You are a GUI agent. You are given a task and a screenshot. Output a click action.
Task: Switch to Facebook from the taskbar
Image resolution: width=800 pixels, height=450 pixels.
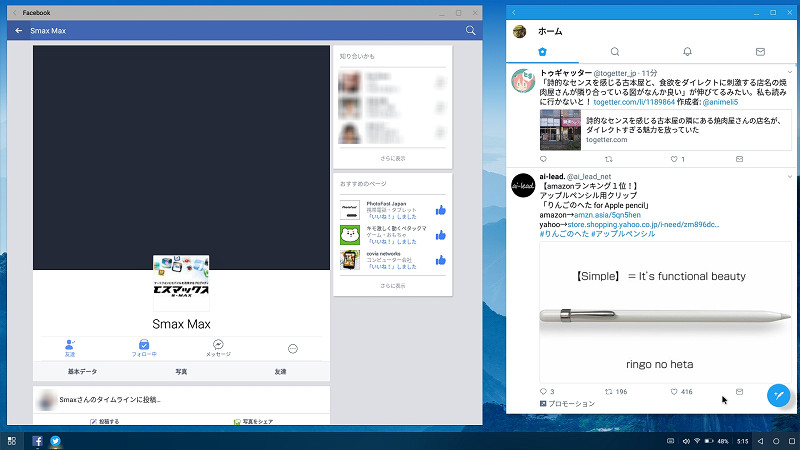pos(37,441)
